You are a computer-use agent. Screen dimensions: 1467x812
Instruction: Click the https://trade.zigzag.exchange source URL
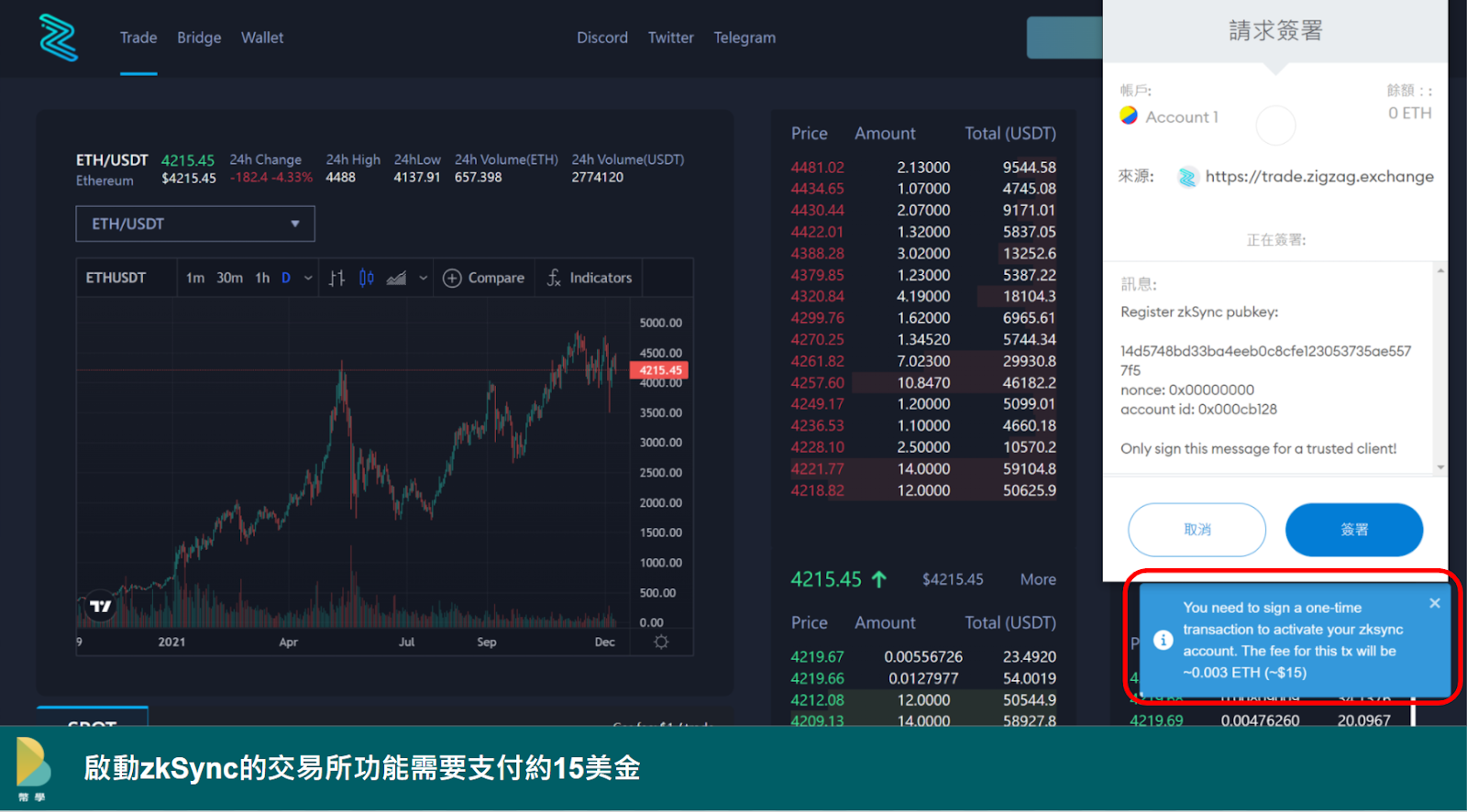1319,177
